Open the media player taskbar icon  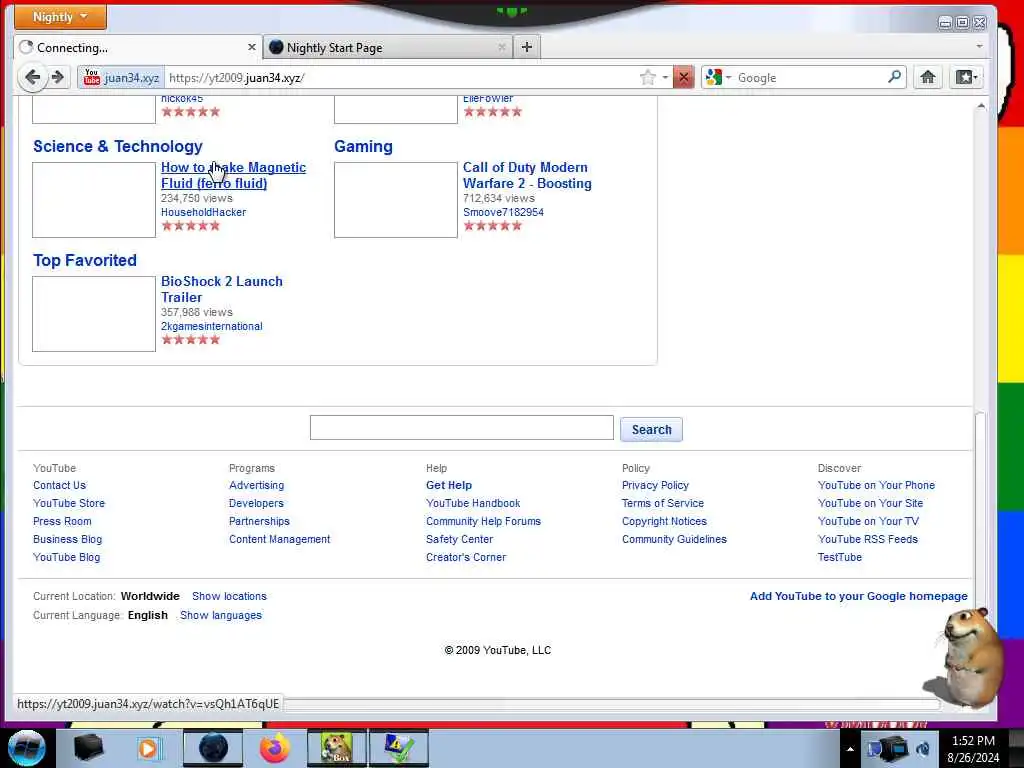[x=148, y=748]
